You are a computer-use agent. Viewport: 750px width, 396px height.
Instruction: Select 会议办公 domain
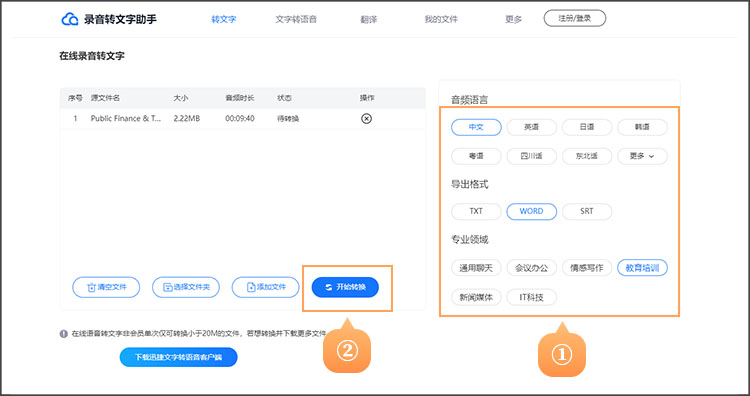tap(532, 268)
